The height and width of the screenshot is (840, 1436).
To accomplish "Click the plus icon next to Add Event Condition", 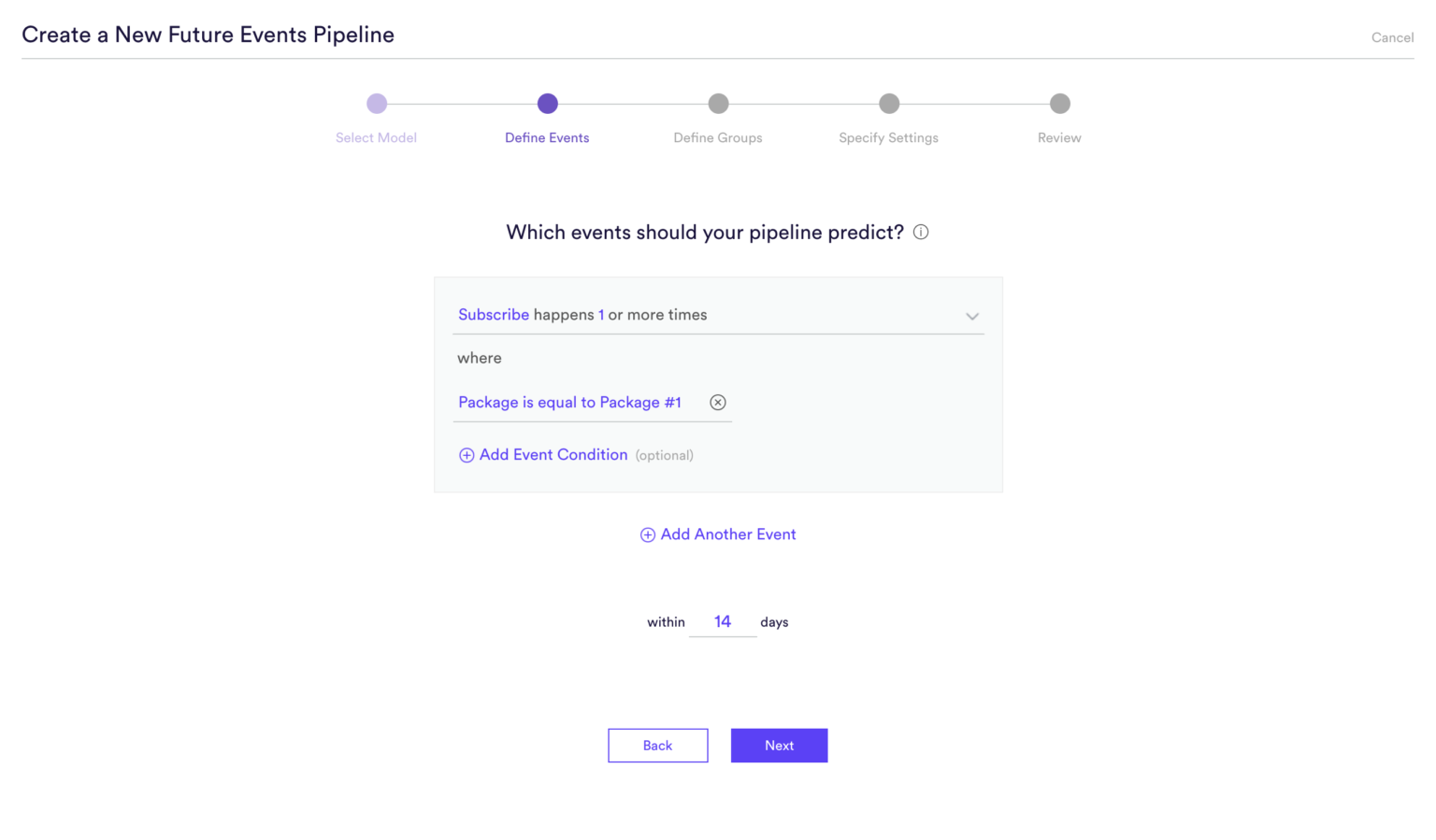I will (x=467, y=455).
